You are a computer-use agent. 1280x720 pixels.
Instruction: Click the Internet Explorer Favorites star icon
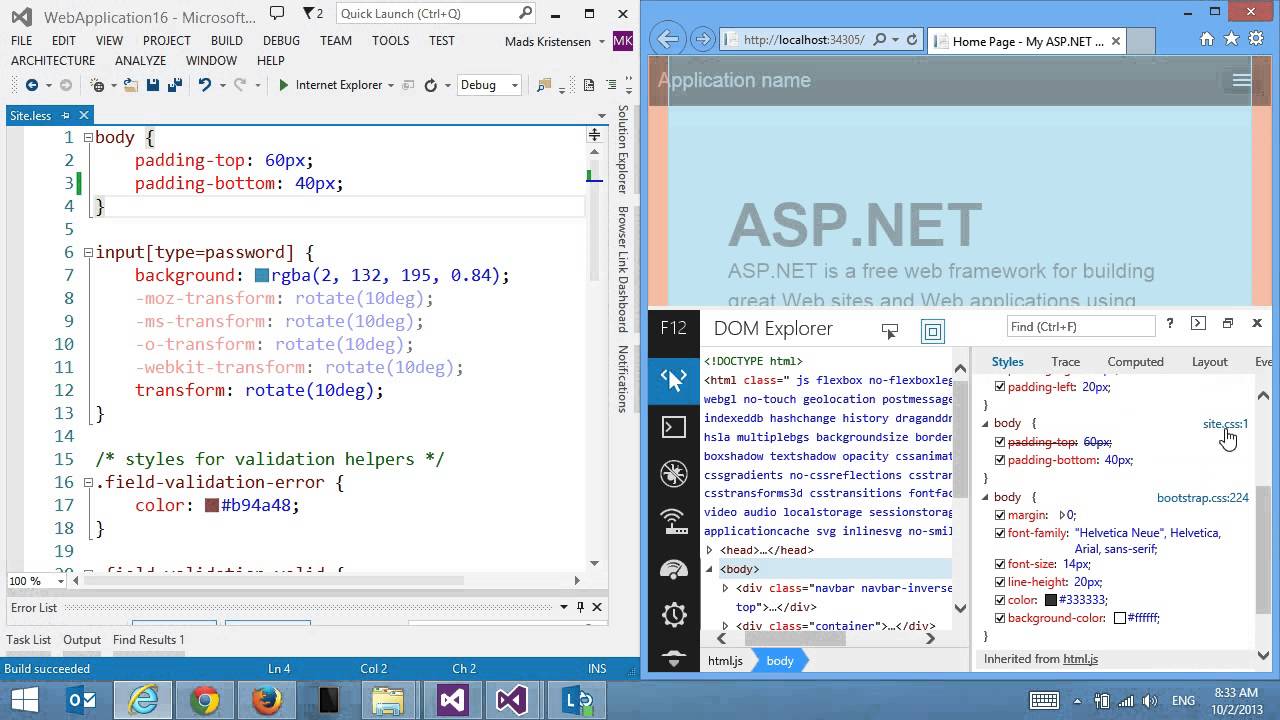[1231, 39]
